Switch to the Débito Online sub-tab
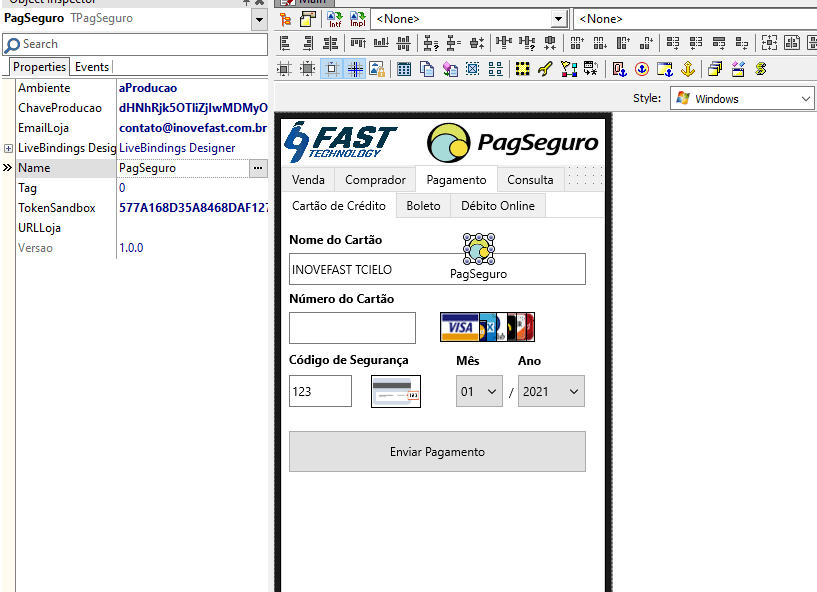The height and width of the screenshot is (592, 817). [x=498, y=206]
